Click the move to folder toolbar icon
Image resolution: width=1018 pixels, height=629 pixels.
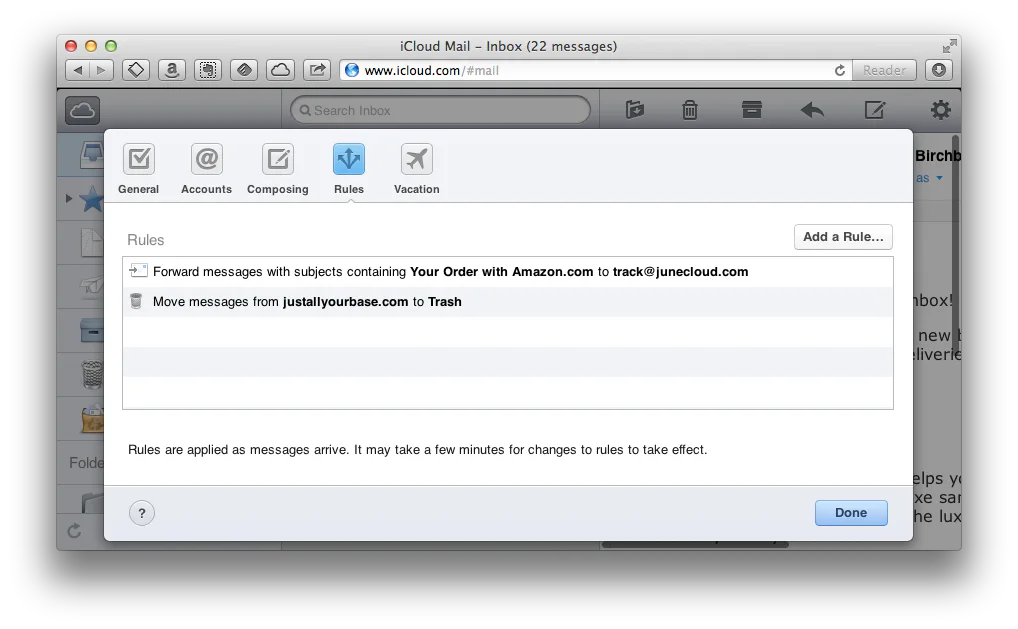tap(634, 110)
